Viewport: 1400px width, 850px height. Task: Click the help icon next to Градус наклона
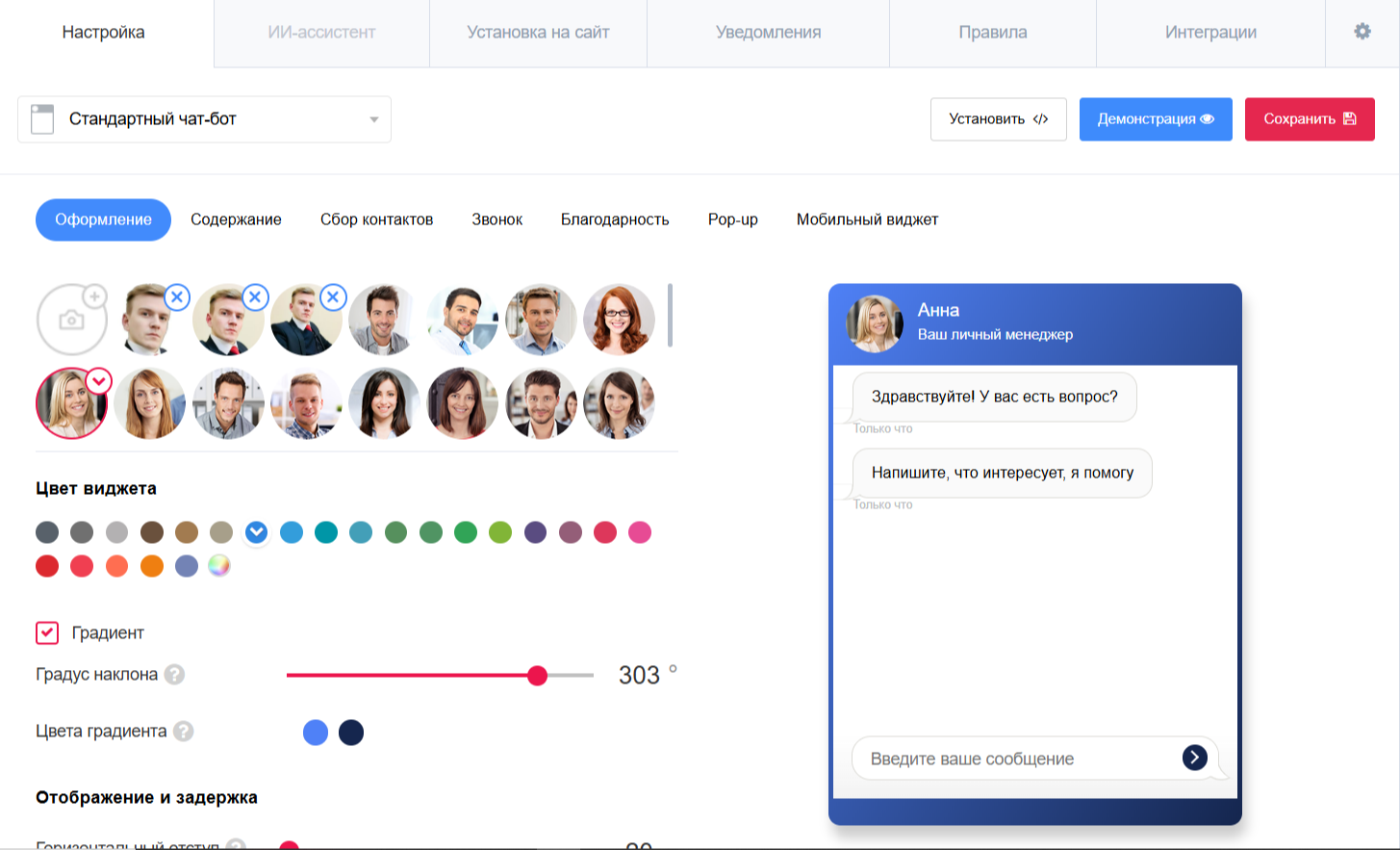(174, 675)
